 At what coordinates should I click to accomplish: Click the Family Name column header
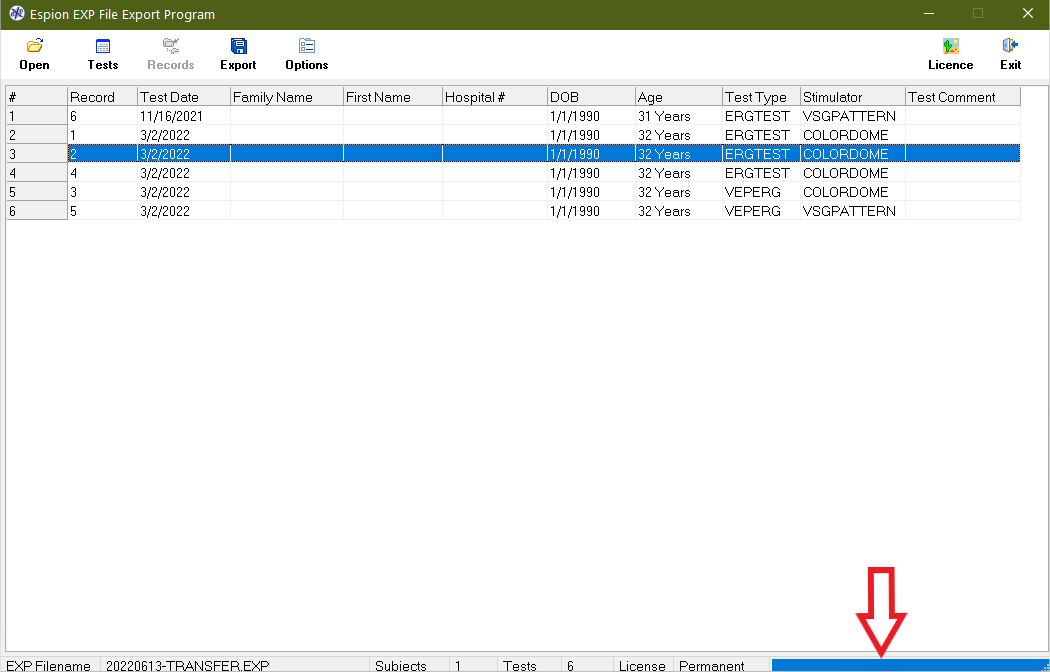pyautogui.click(x=287, y=97)
